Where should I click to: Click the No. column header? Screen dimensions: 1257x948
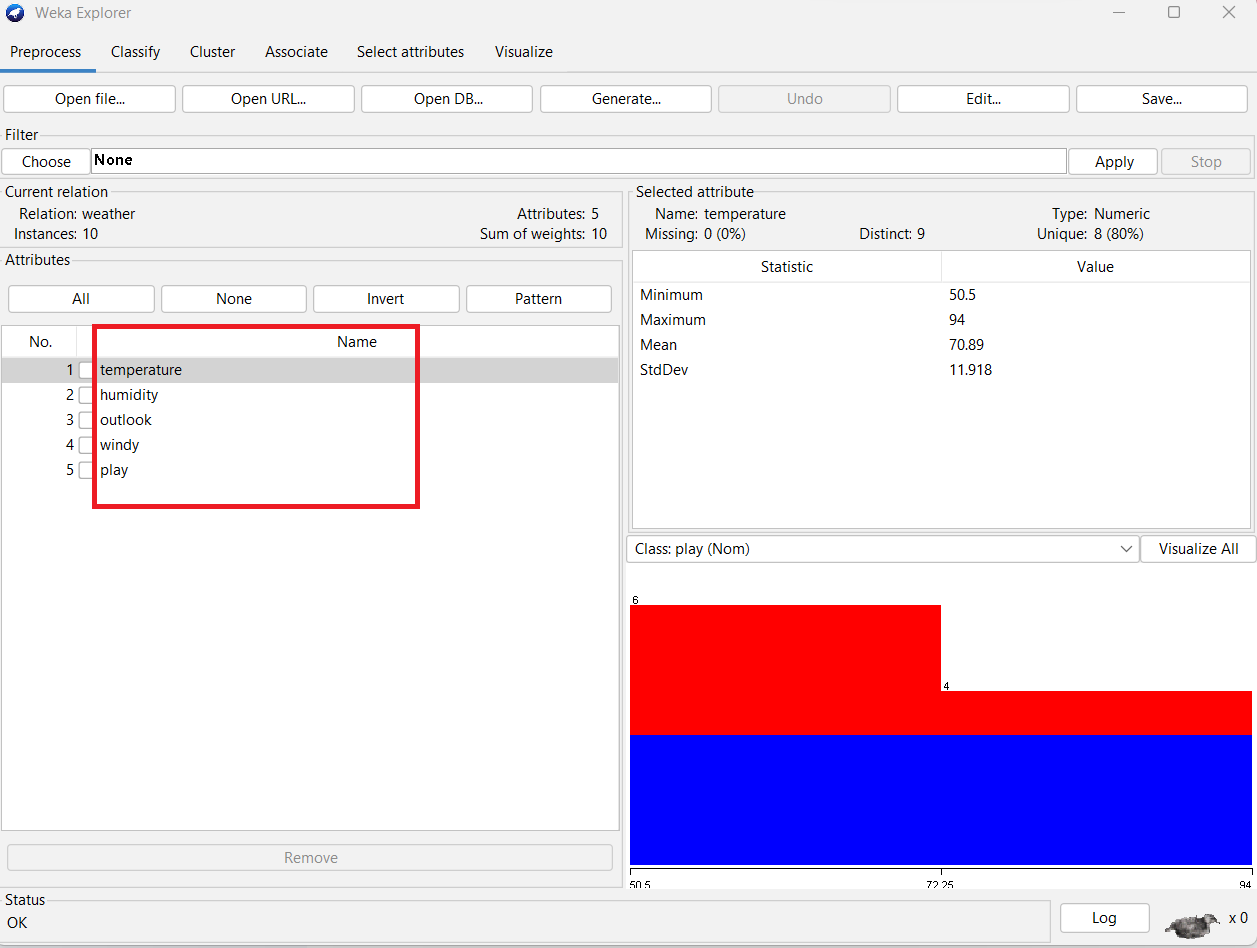coord(40,342)
